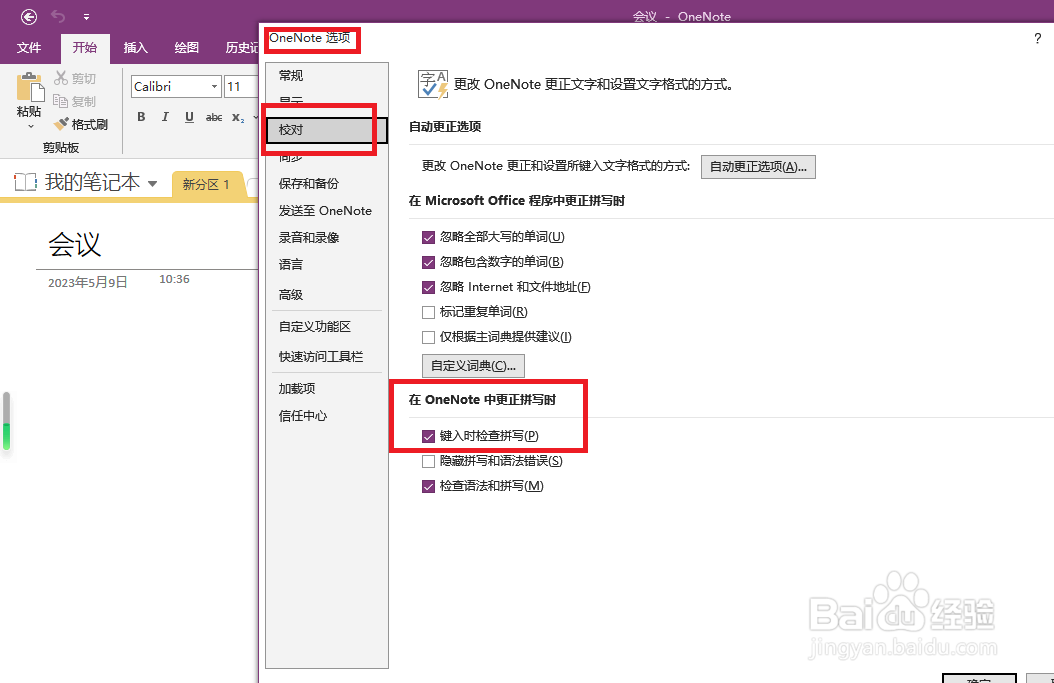The width and height of the screenshot is (1054, 683).
Task: Click the 自定义词典(C)... button
Action: (473, 366)
